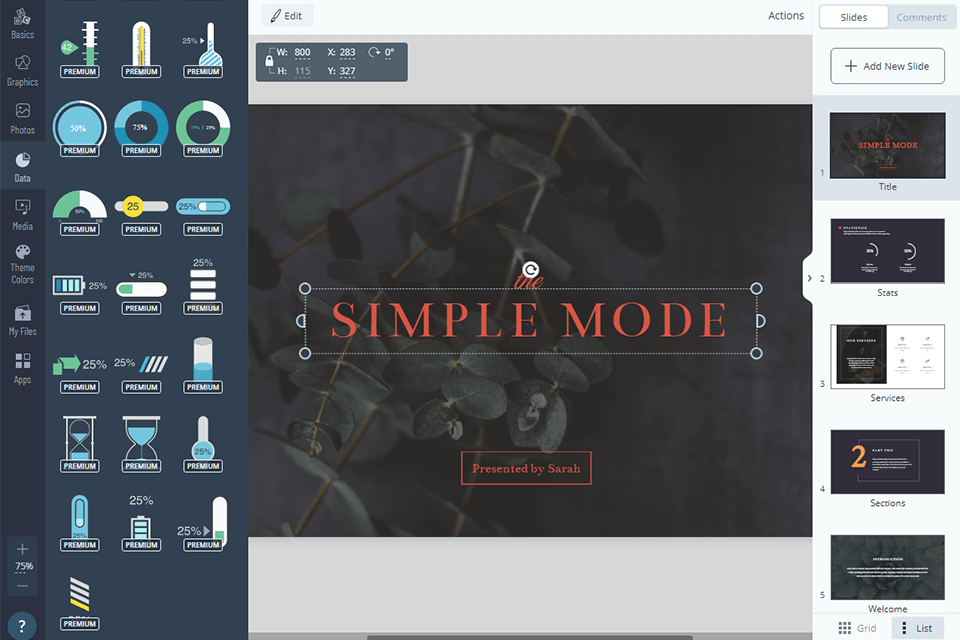Open the Basics sidebar panel
Image resolution: width=960 pixels, height=640 pixels.
pos(22,23)
